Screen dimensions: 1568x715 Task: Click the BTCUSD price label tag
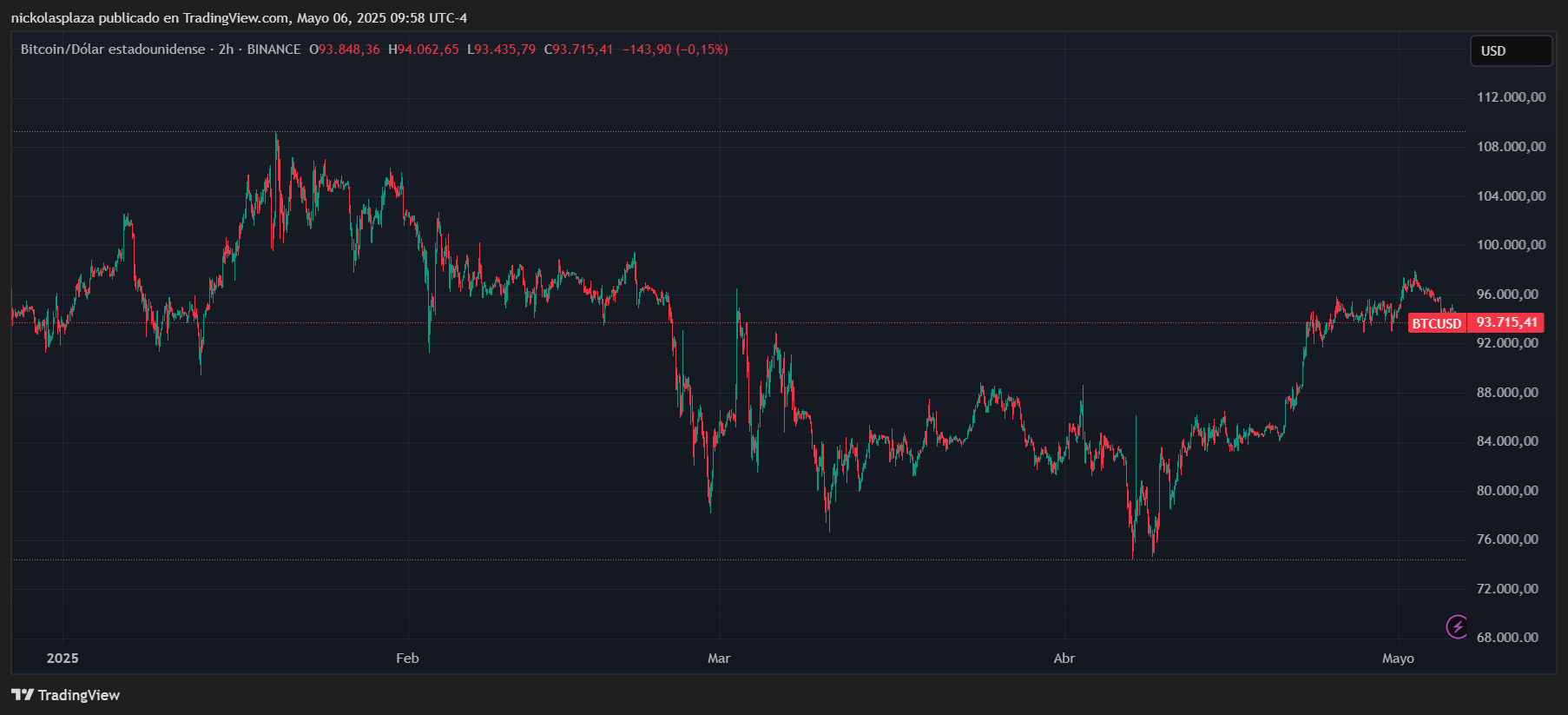(1437, 323)
